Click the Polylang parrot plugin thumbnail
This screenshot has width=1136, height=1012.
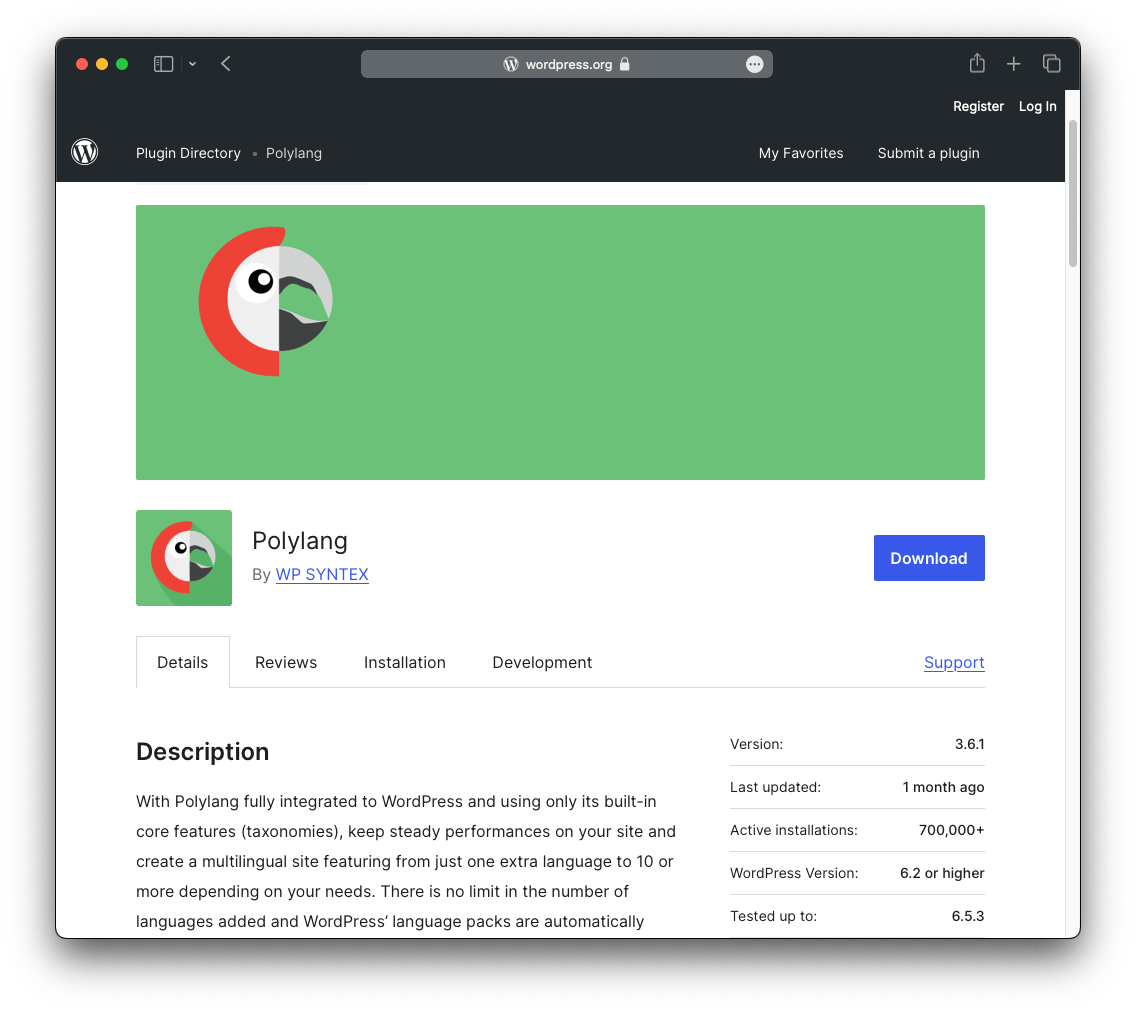pos(184,558)
